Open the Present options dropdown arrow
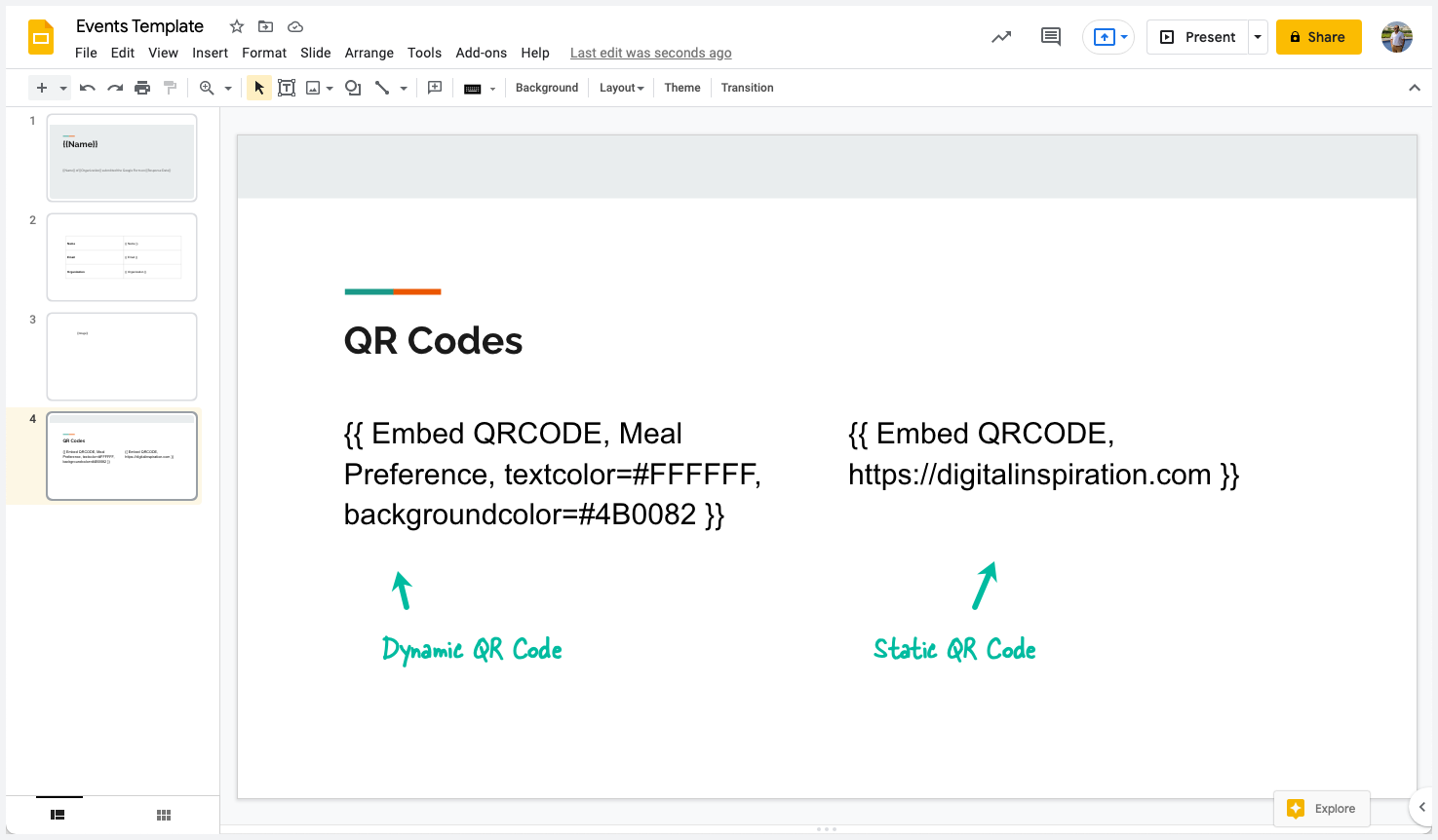The image size is (1438, 840). click(x=1257, y=36)
